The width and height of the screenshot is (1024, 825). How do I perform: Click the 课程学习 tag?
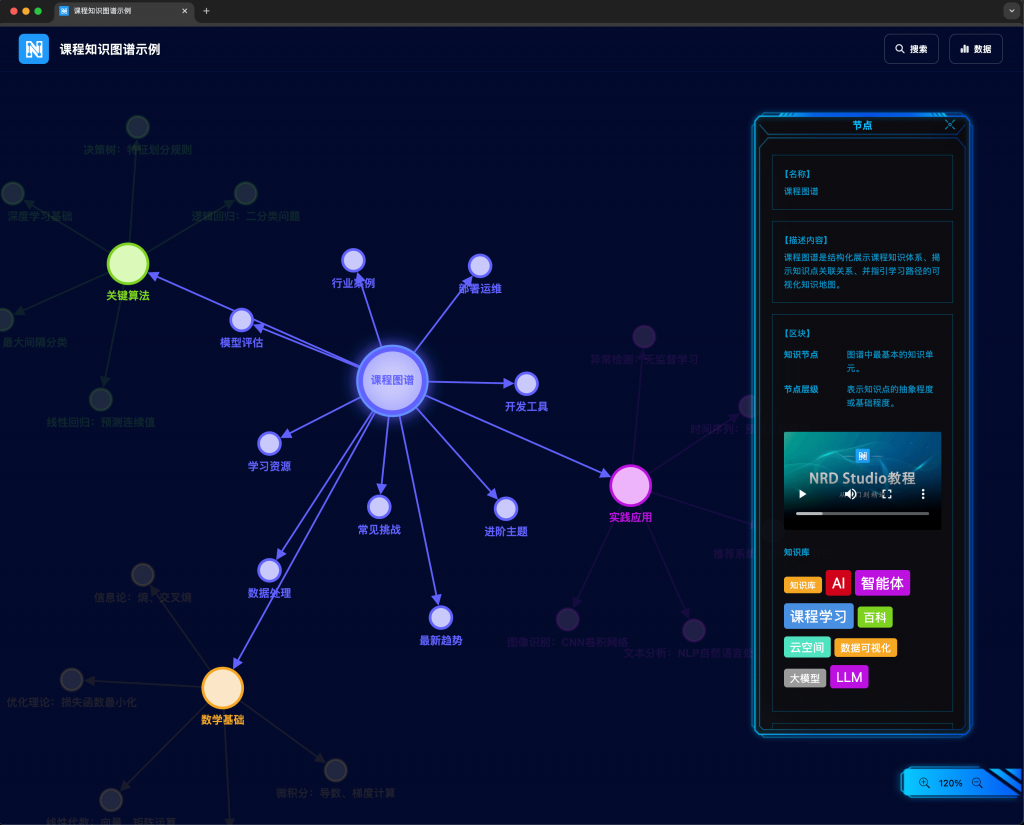[818, 616]
